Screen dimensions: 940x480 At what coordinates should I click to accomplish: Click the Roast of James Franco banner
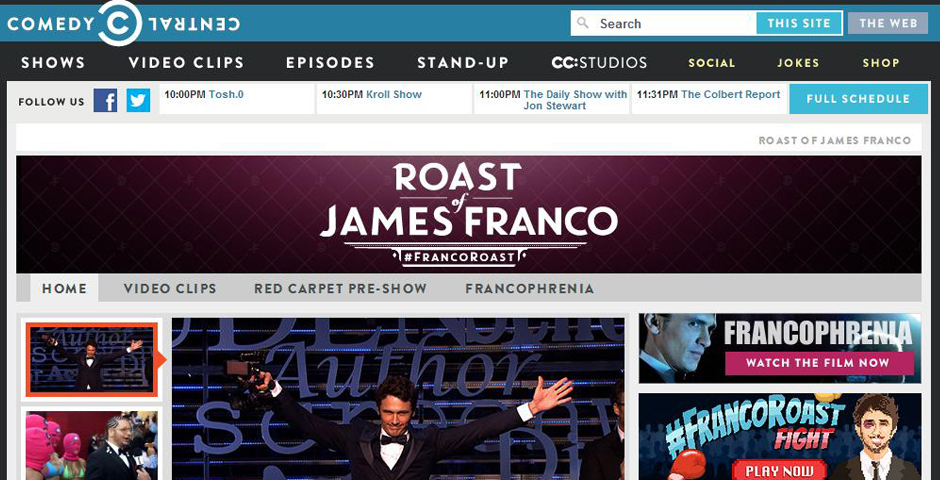point(469,215)
